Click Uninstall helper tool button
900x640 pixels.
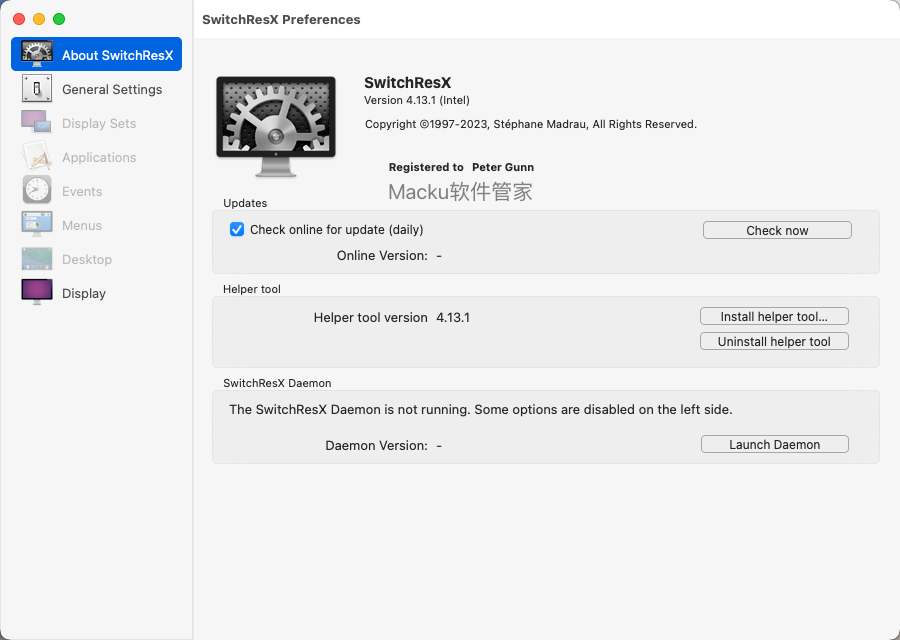(x=774, y=342)
